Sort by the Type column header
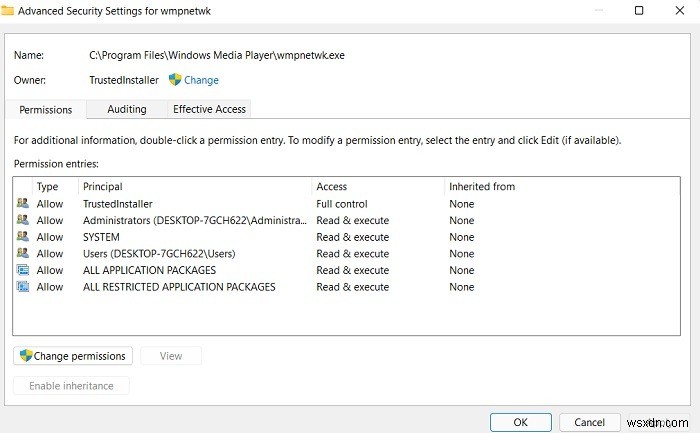 (55, 187)
